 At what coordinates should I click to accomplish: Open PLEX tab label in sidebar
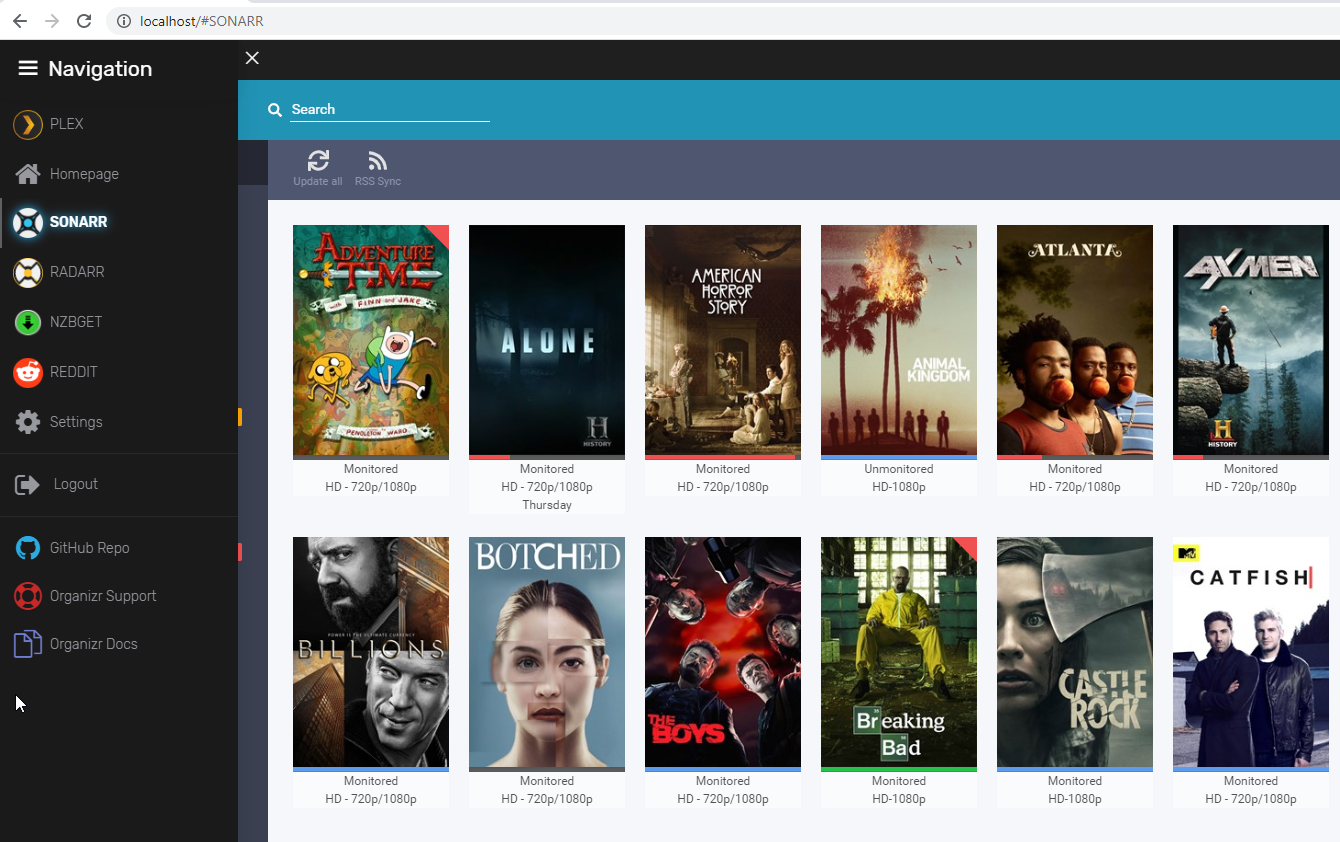tap(67, 124)
